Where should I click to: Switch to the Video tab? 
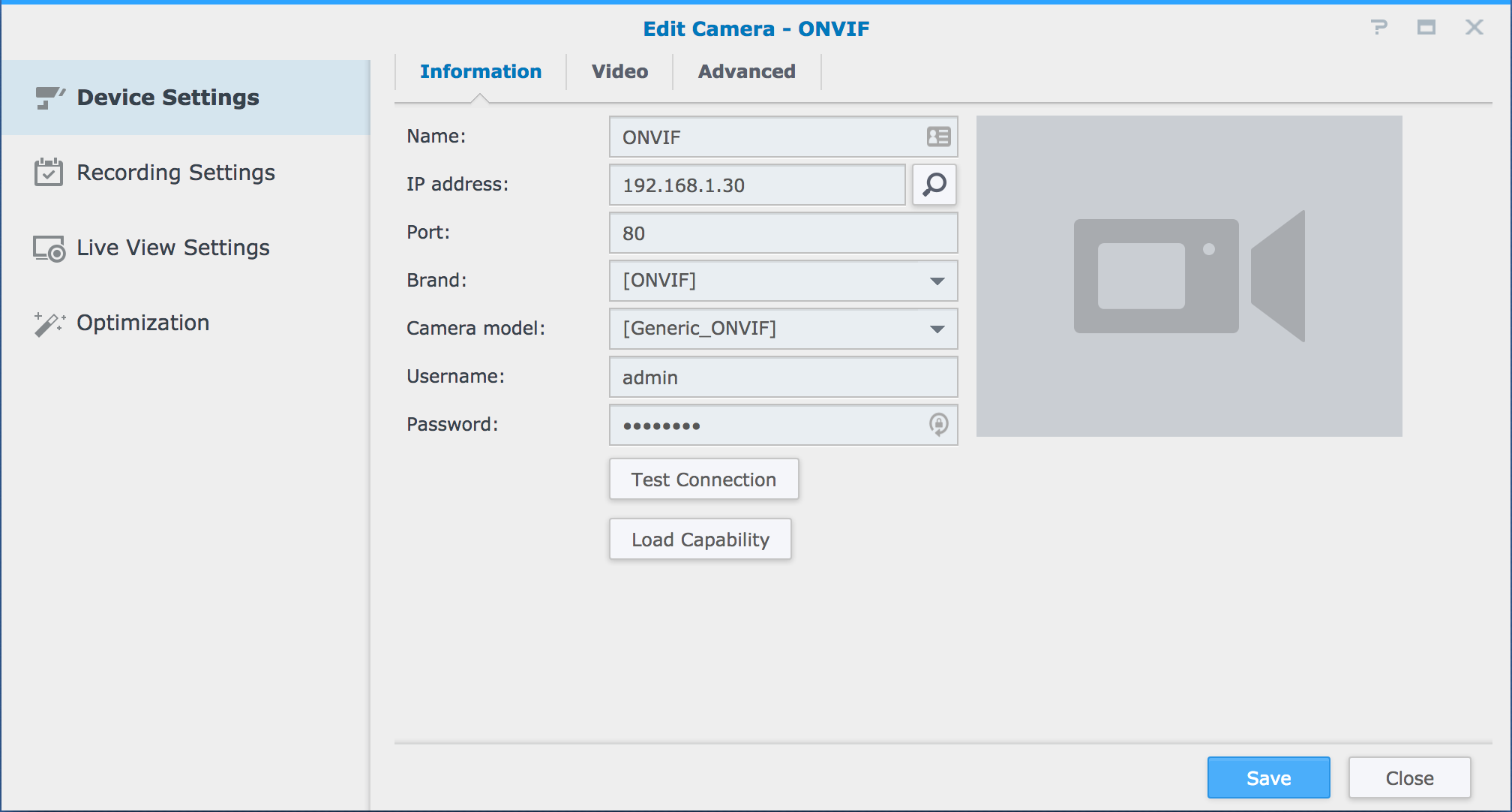619,71
